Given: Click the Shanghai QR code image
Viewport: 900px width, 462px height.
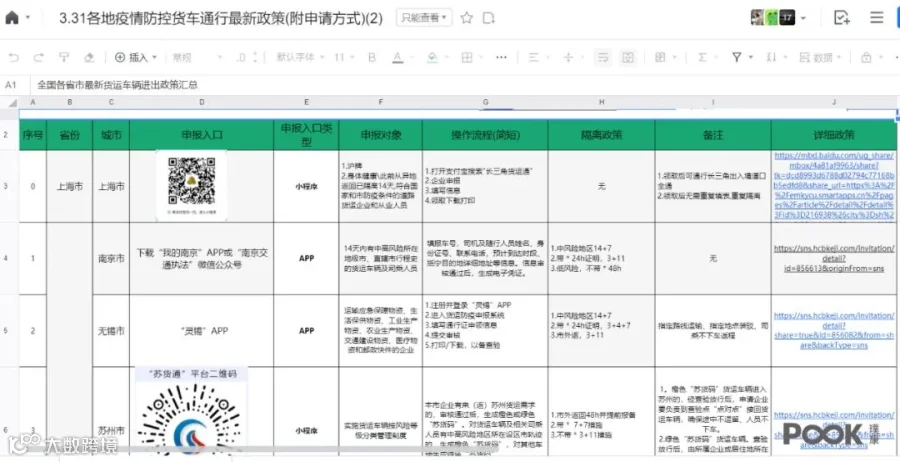Looking at the screenshot, I should tap(192, 185).
